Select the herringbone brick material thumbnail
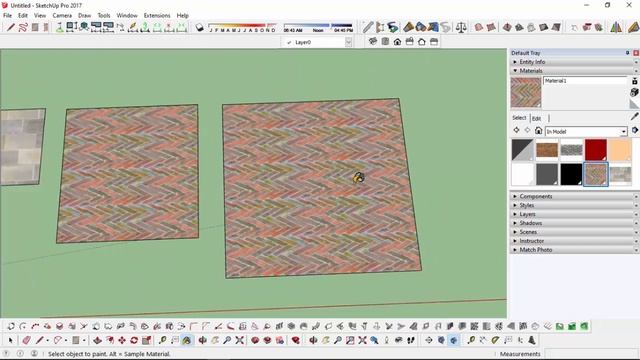The width and height of the screenshot is (640, 360). coord(596,174)
